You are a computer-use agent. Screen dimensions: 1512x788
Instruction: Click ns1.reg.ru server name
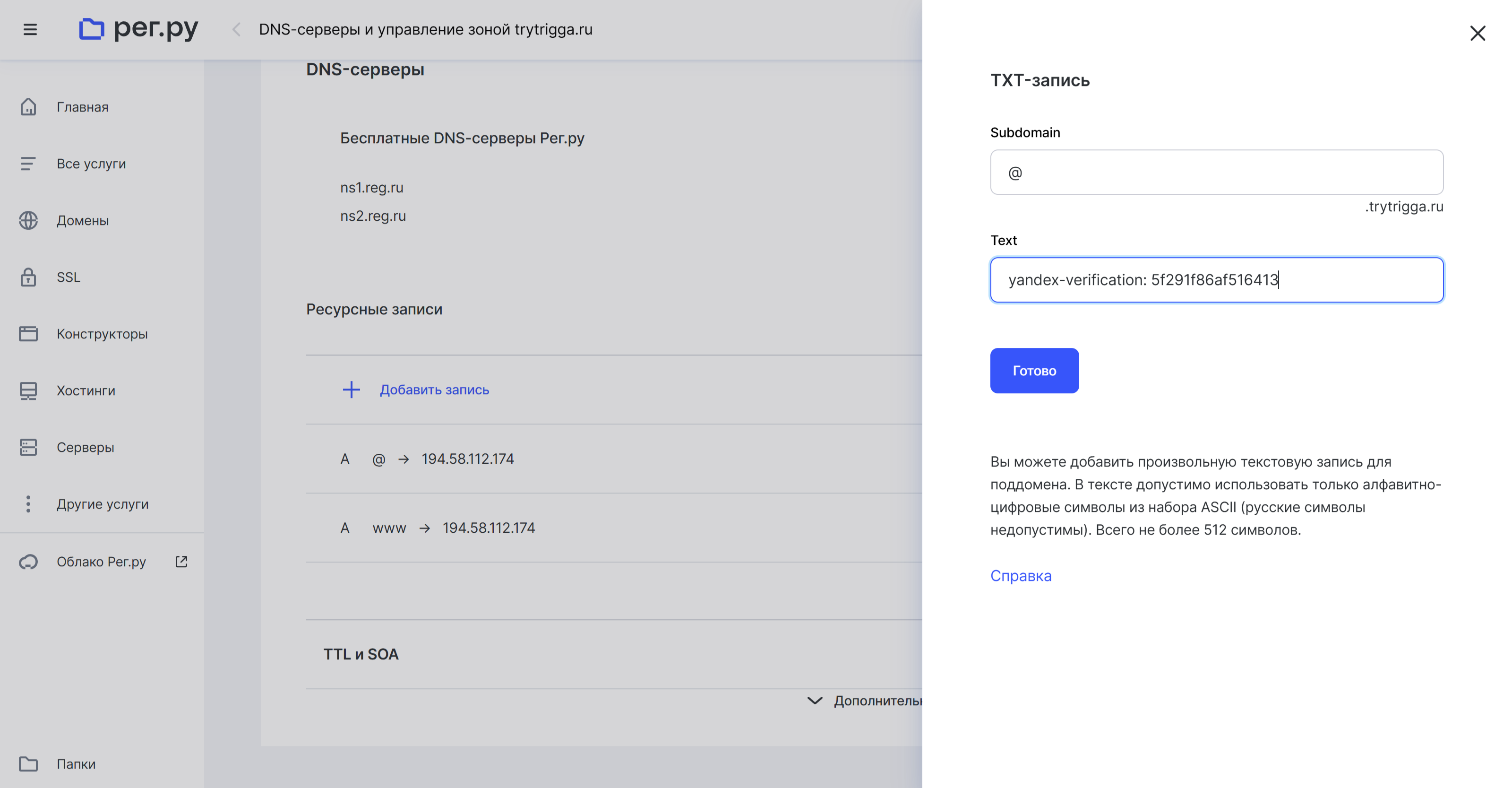(371, 187)
